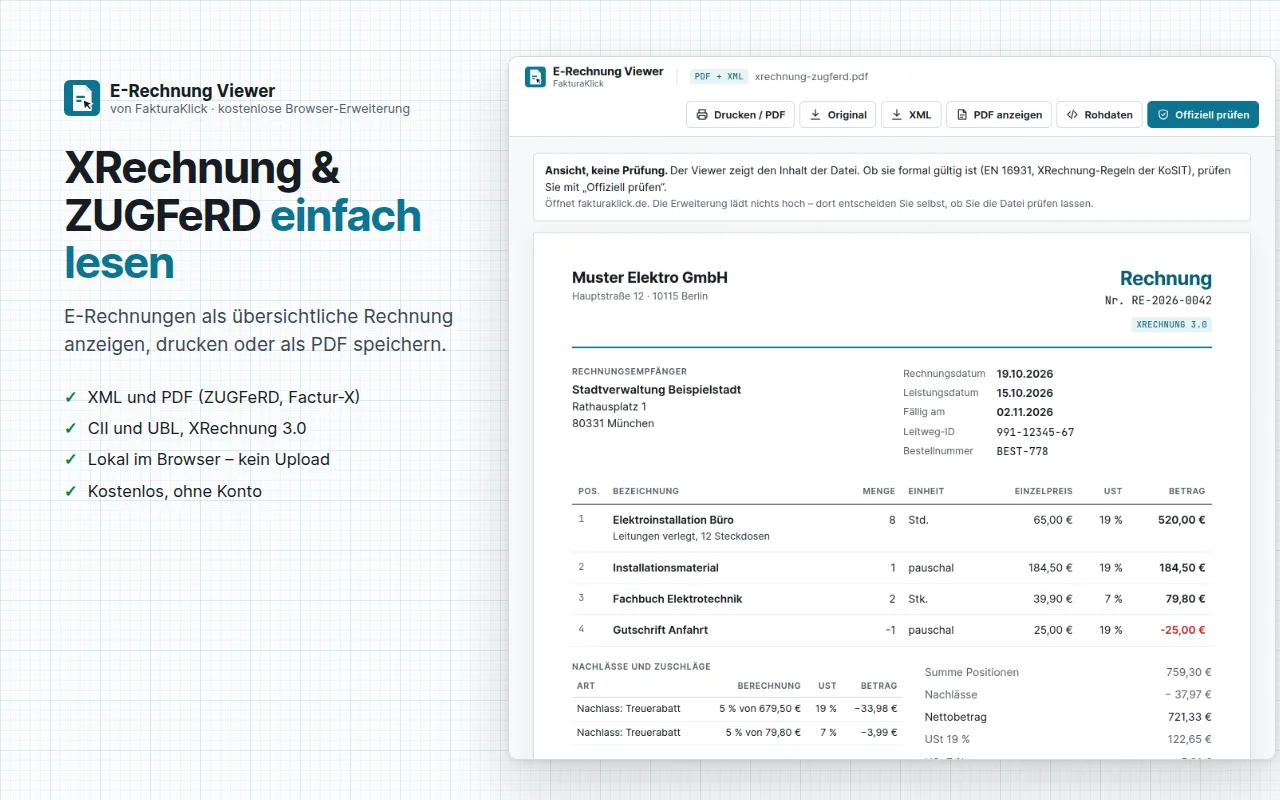This screenshot has width=1280, height=800.
Task: Click the amount 520,00 €
Action: [x=1181, y=520]
